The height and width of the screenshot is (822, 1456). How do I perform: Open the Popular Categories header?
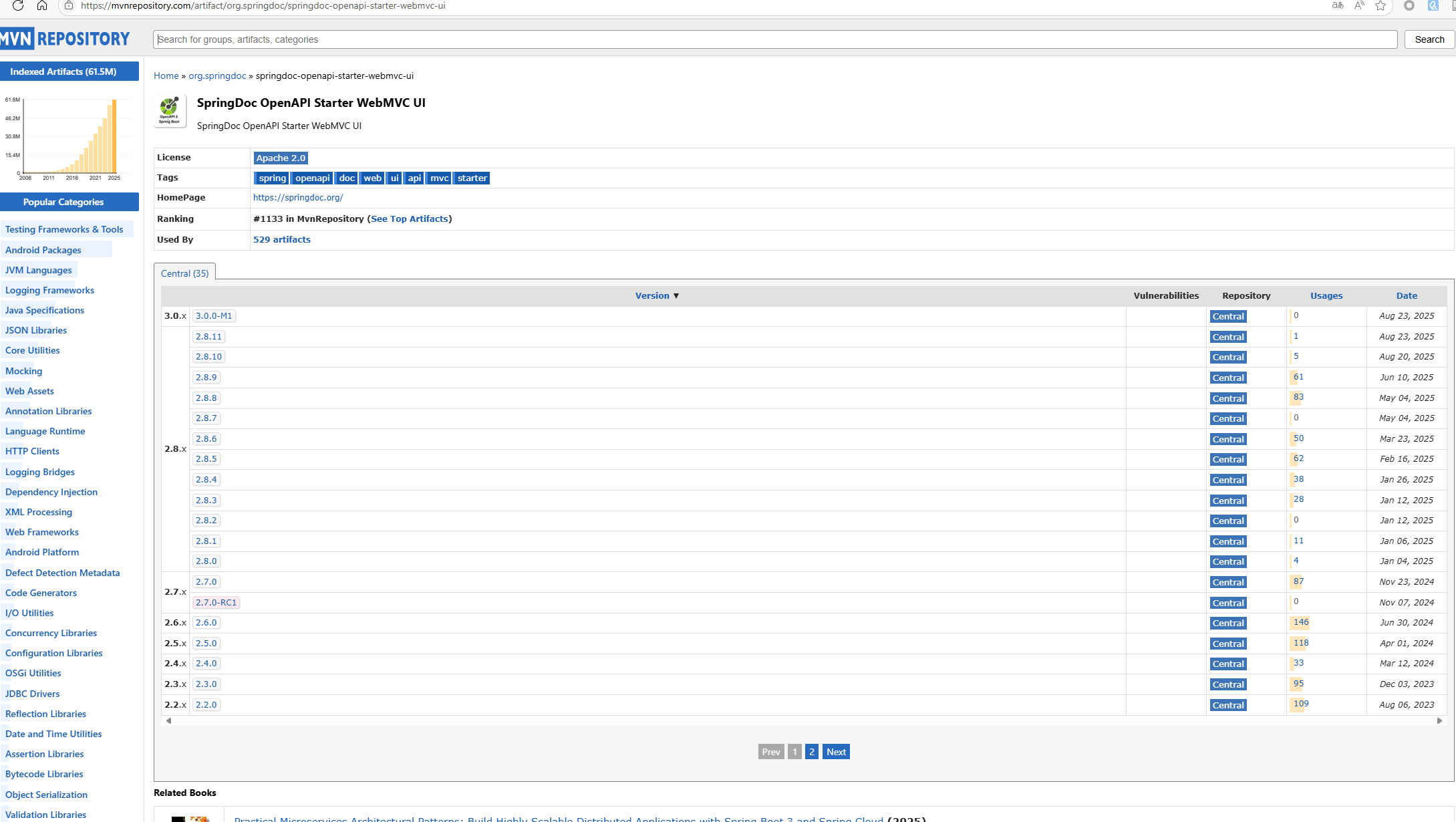pos(69,202)
